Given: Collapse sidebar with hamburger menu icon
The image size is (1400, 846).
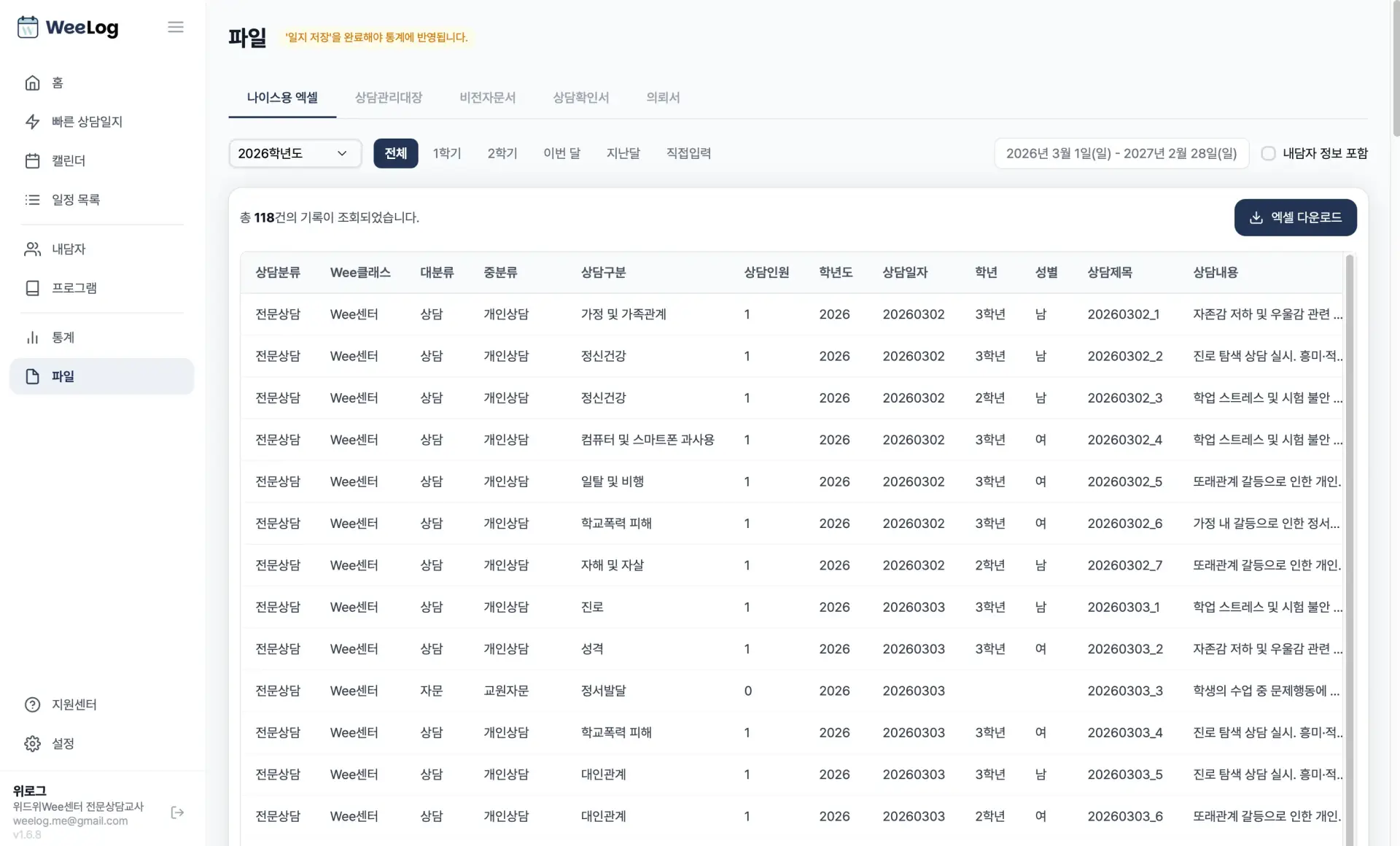Looking at the screenshot, I should [x=175, y=28].
